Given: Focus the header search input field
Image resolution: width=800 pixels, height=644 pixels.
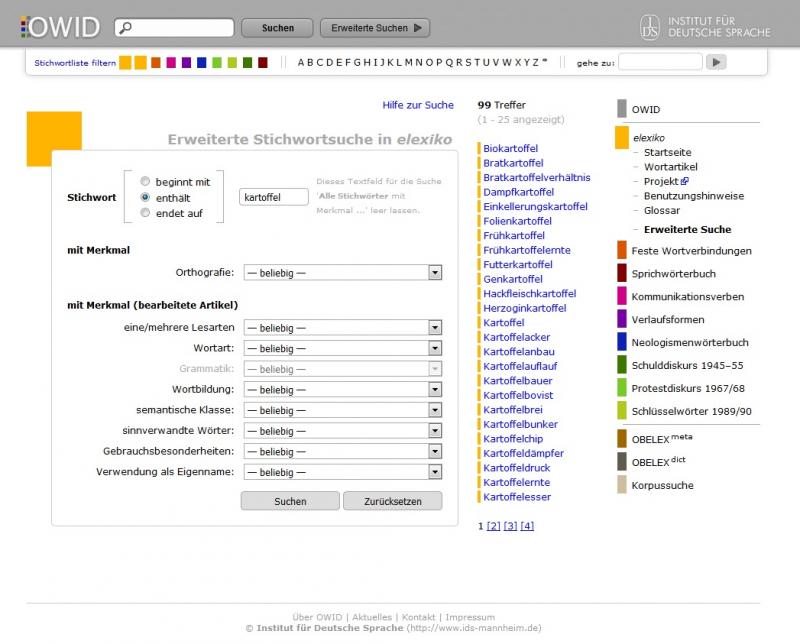Looking at the screenshot, I should pyautogui.click(x=174, y=28).
